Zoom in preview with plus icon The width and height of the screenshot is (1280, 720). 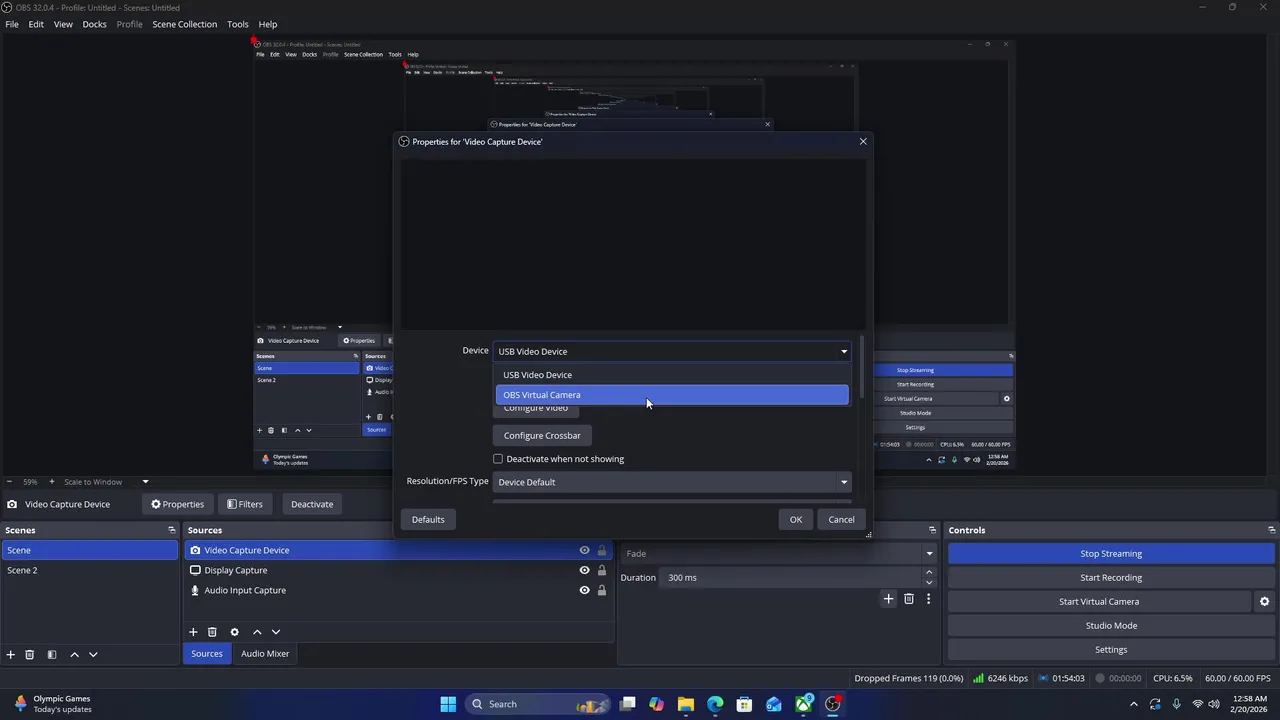click(52, 482)
